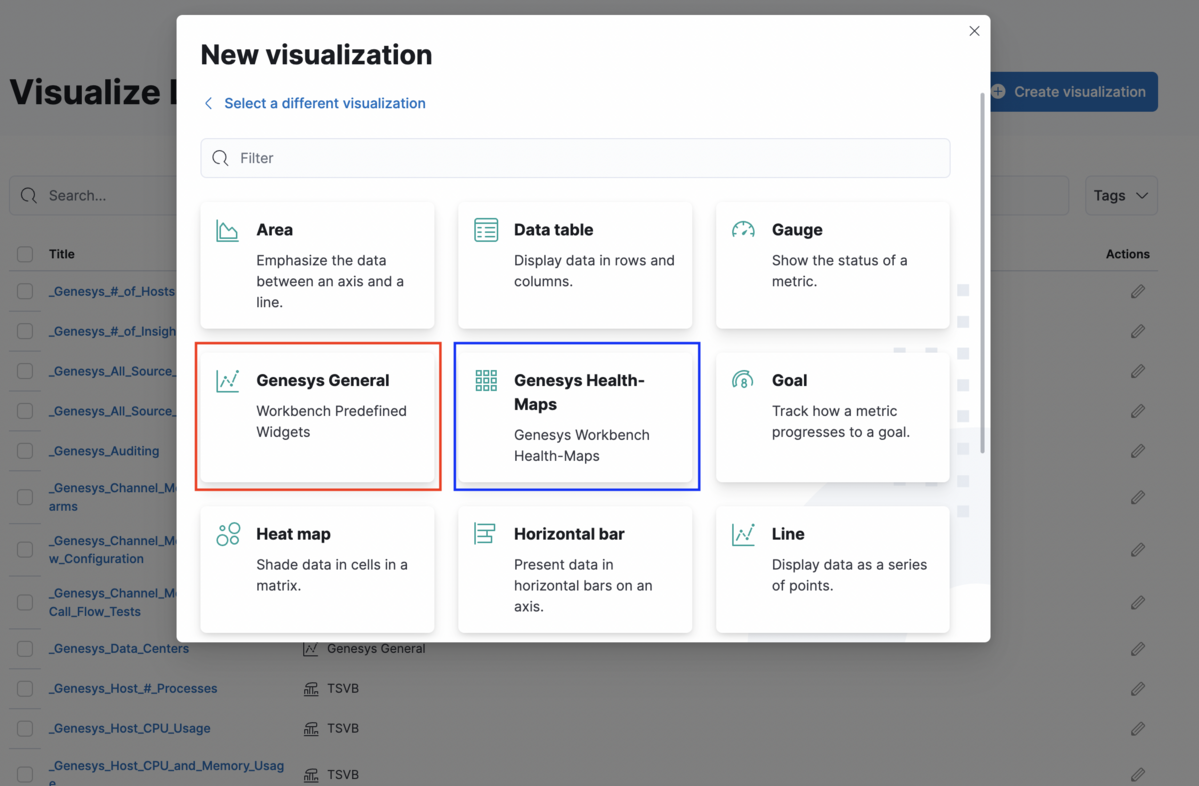Check the box for _Genesys_Auditing
Image resolution: width=1199 pixels, height=786 pixels.
(25, 451)
